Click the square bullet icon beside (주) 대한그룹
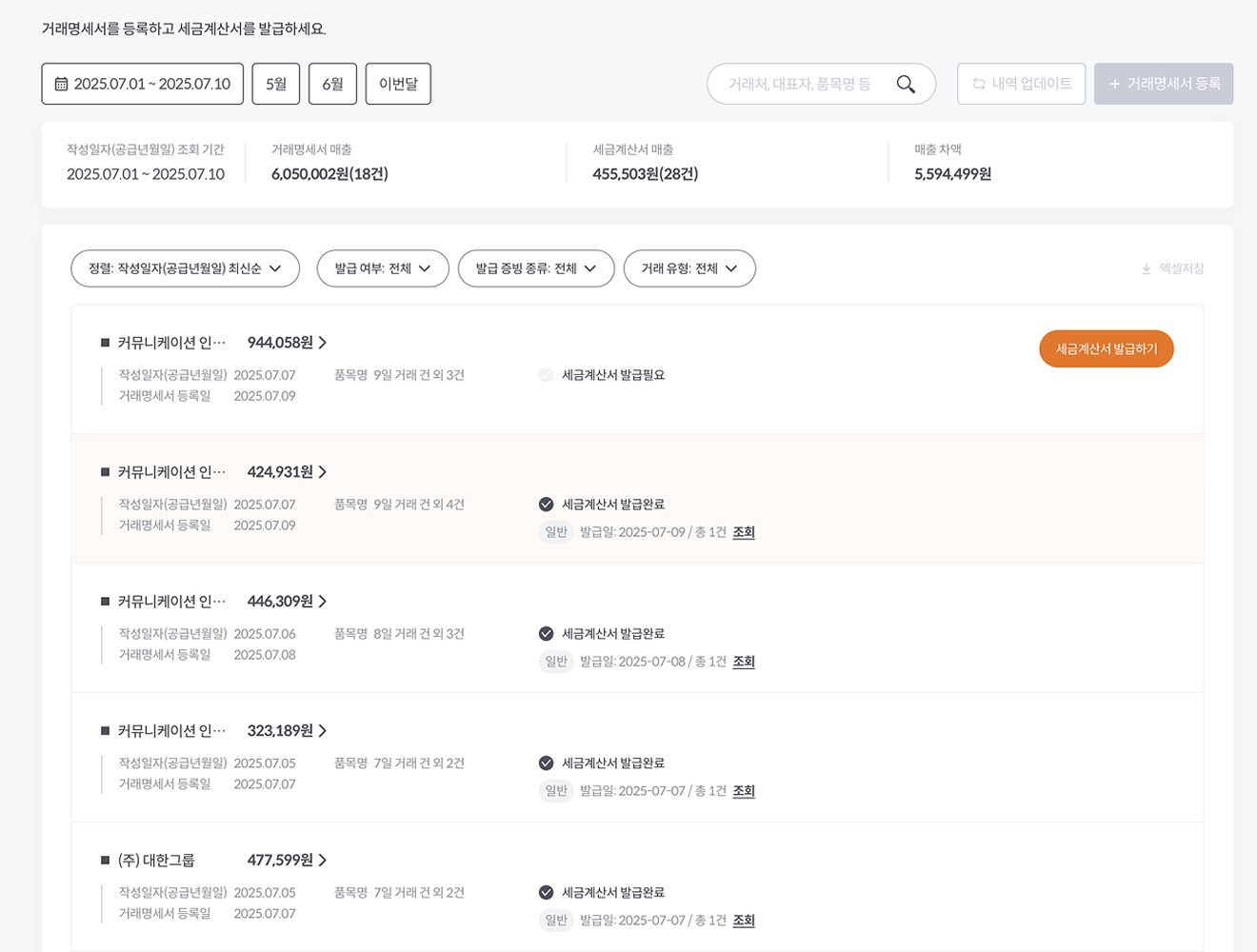This screenshot has height=952, width=1257. pos(105,861)
